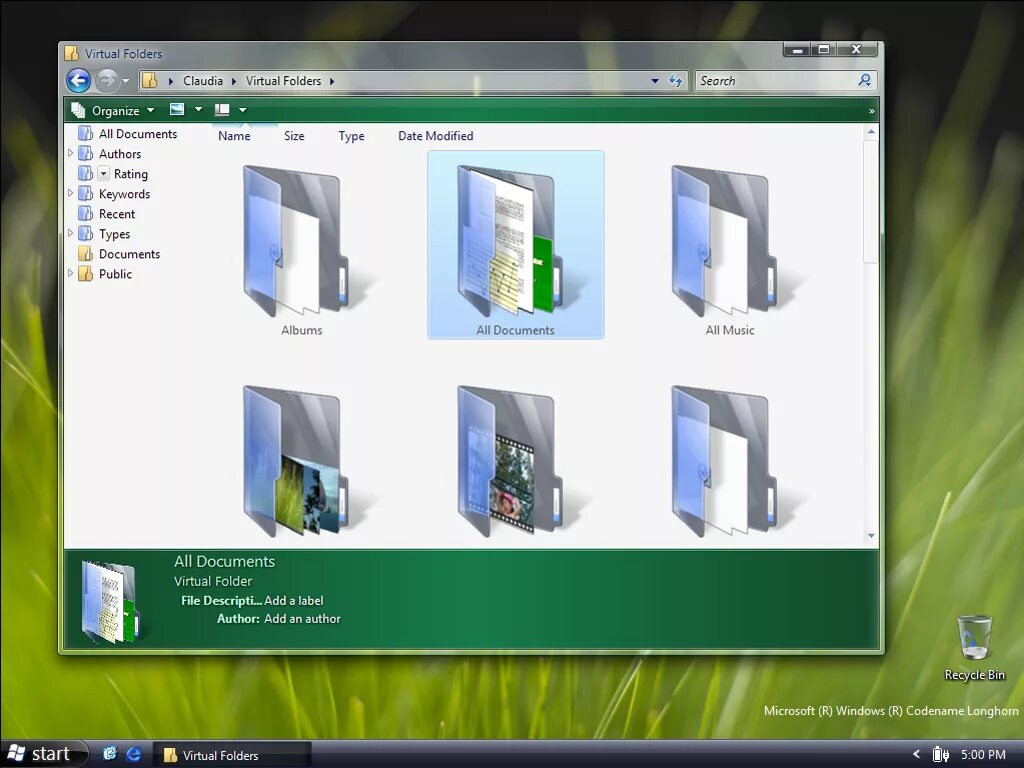Open the start menu
This screenshot has height=768, width=1024.
click(x=43, y=754)
